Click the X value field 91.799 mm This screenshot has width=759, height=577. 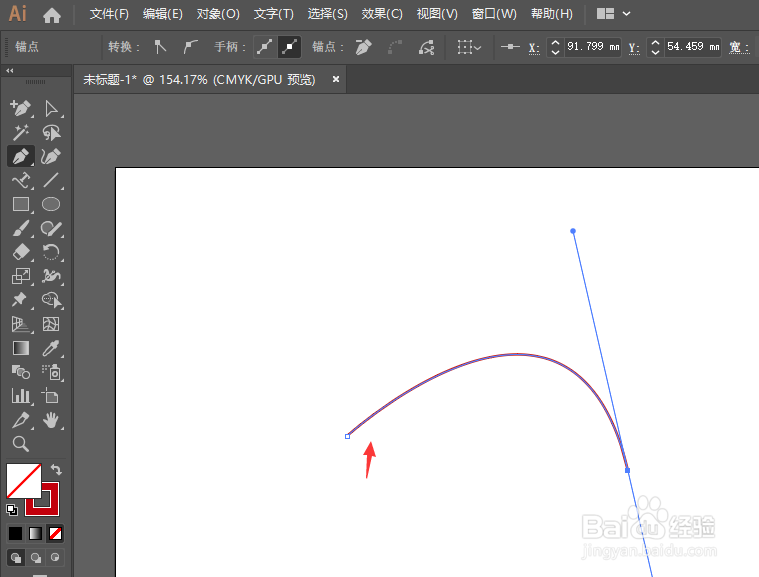pyautogui.click(x=593, y=47)
